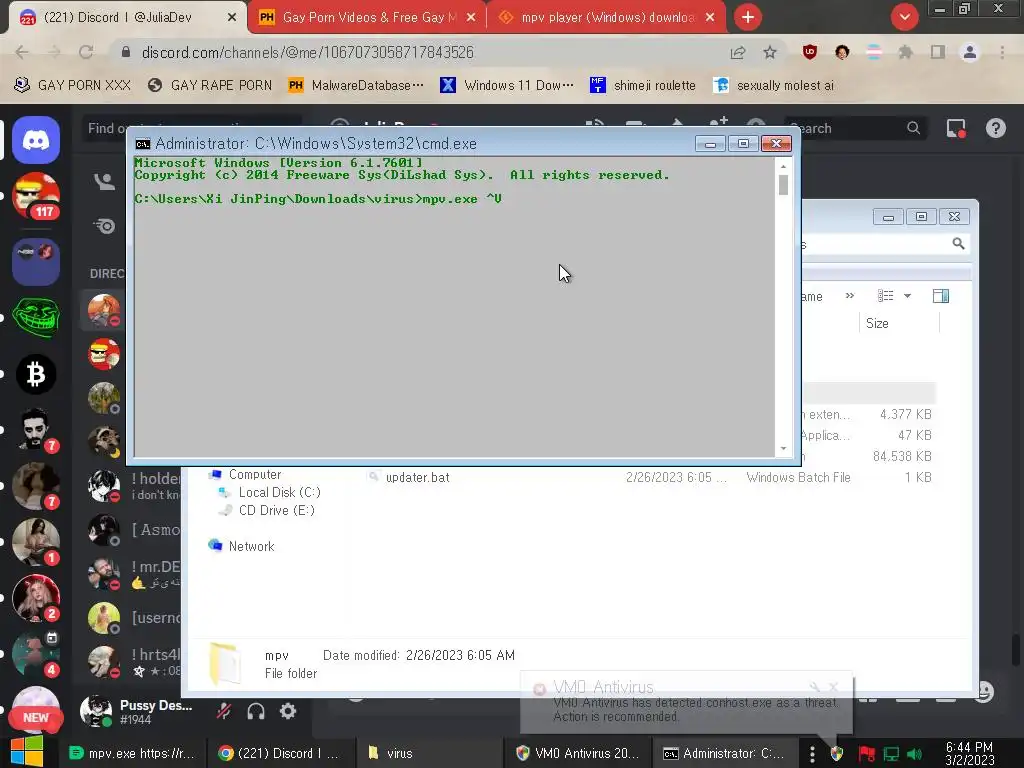Open the green troll face server
Viewport: 1024px width, 768px height.
tap(36, 317)
